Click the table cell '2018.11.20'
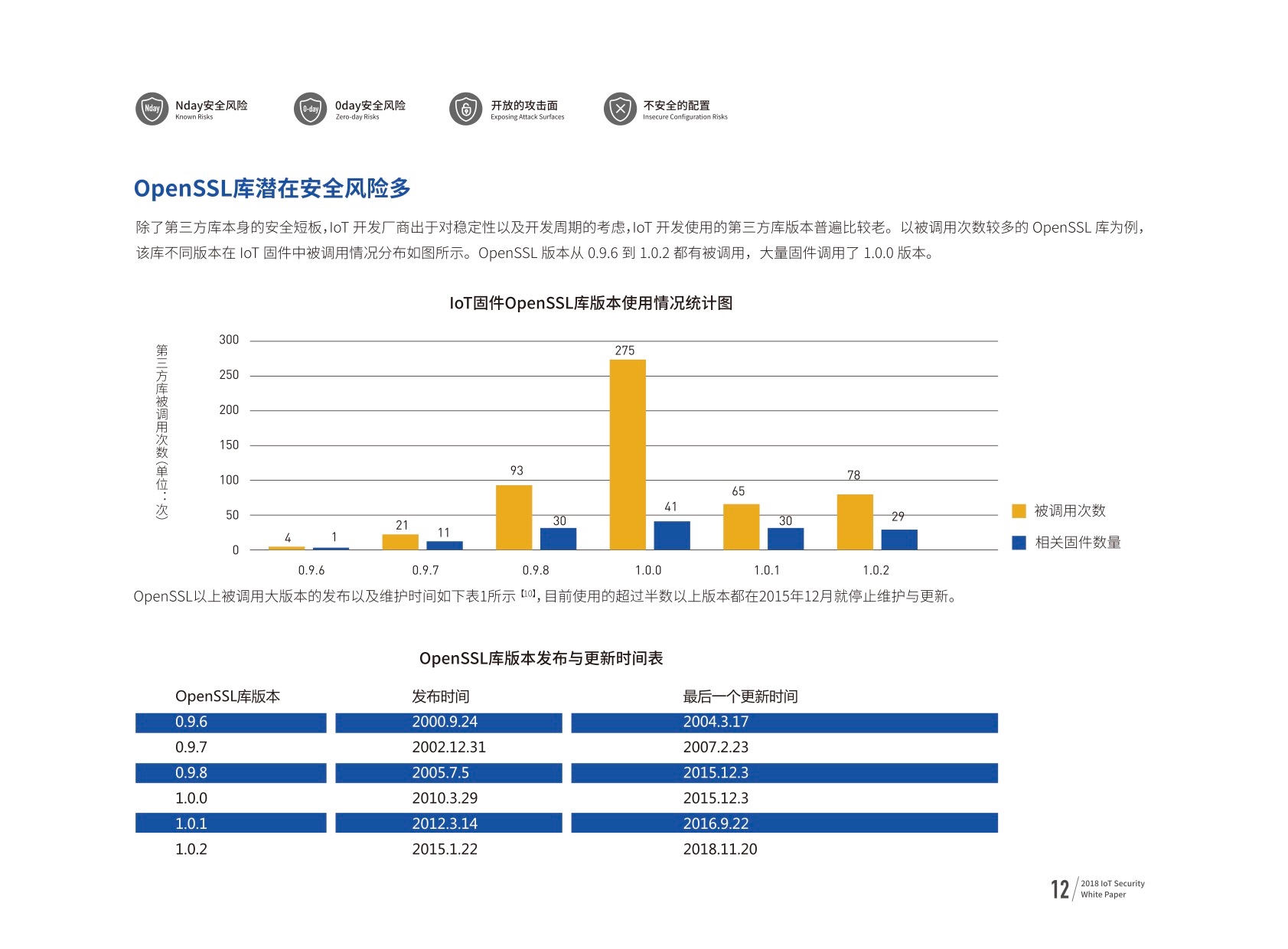Screen dimensions: 1288x949 (720, 849)
